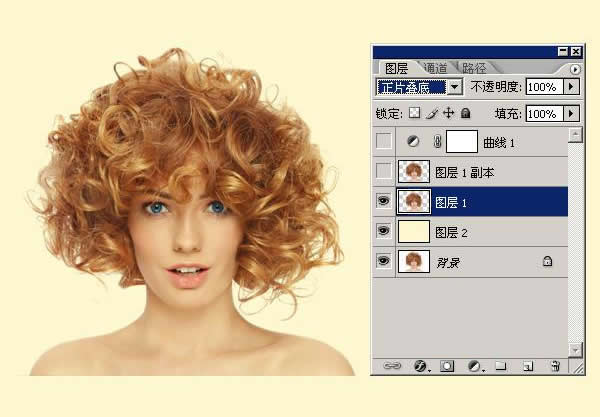600x417 pixels.
Task: Create a new layer group folder icon
Action: tap(501, 365)
